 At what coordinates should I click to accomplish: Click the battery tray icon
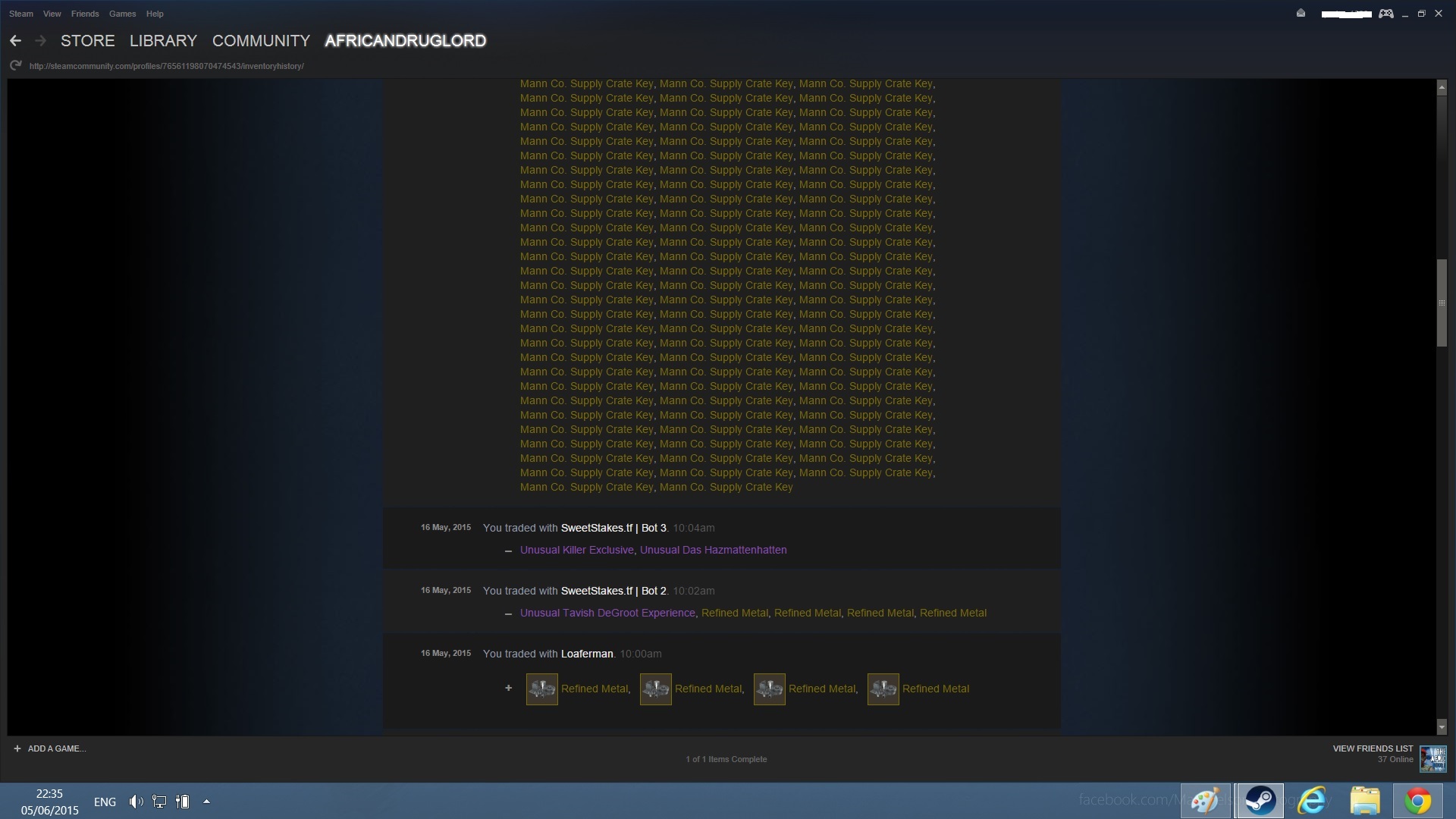(183, 802)
